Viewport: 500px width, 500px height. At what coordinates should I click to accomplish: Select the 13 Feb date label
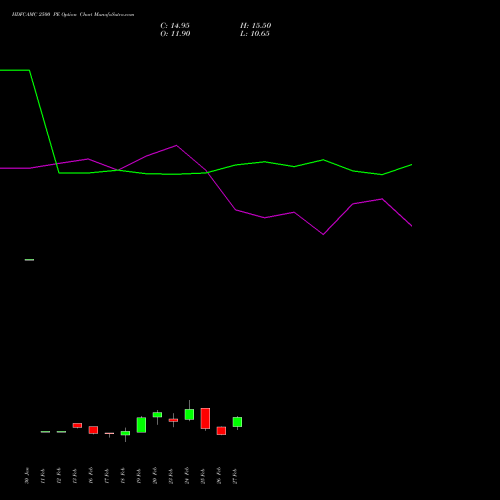click(75, 476)
